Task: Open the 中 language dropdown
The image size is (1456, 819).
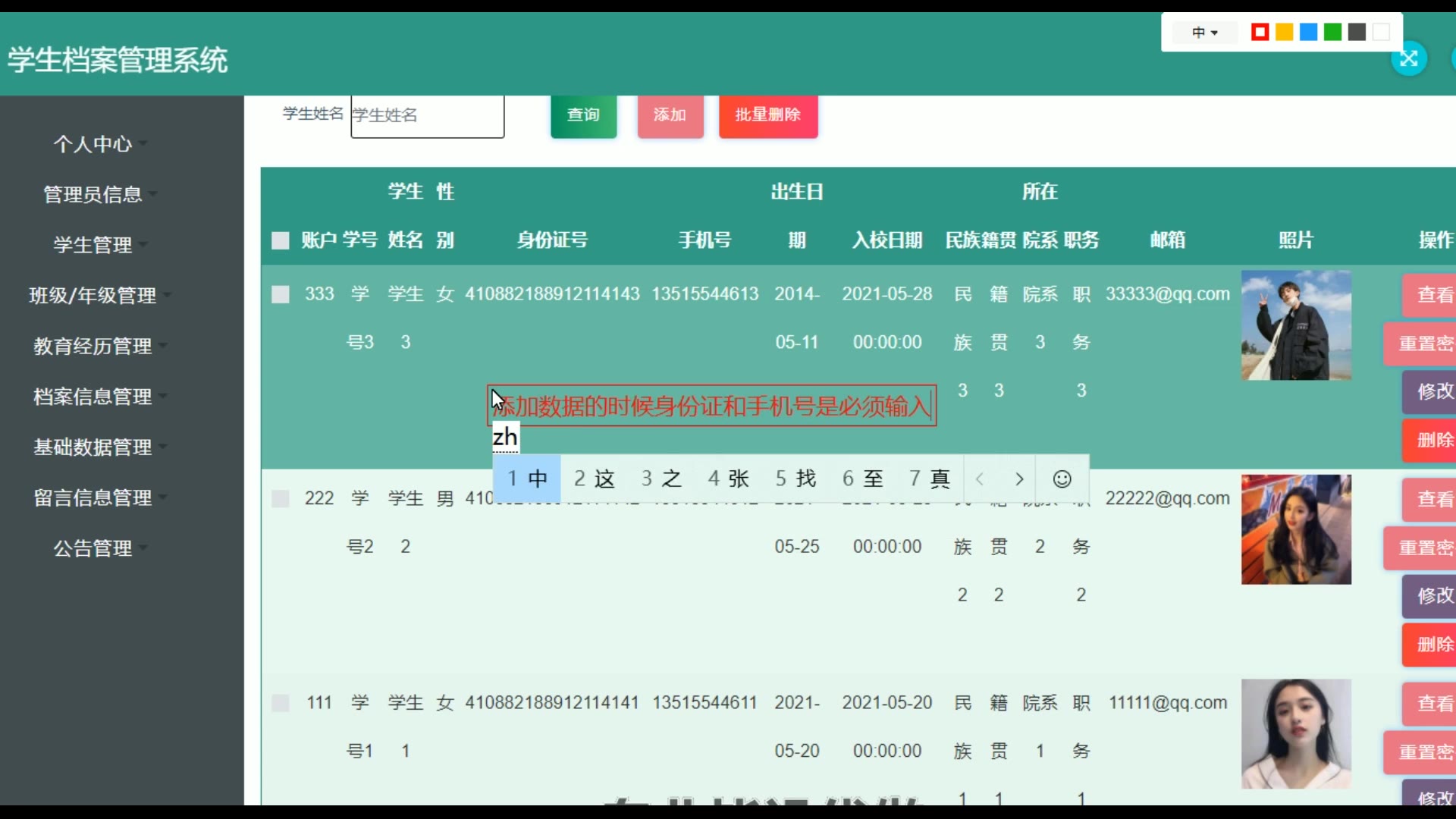Action: pyautogui.click(x=1204, y=32)
